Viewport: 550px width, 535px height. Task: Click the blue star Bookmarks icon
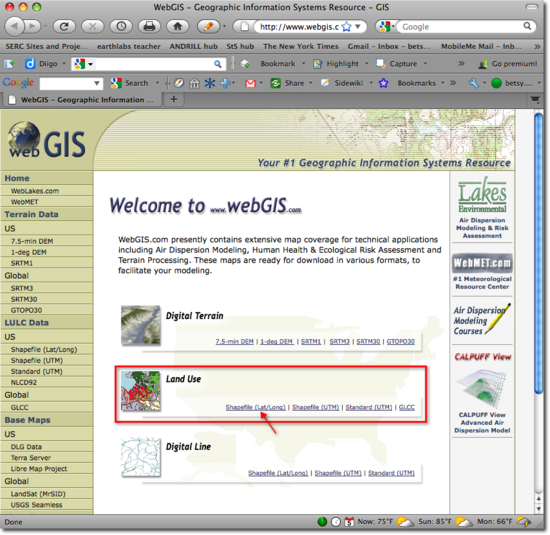click(383, 83)
